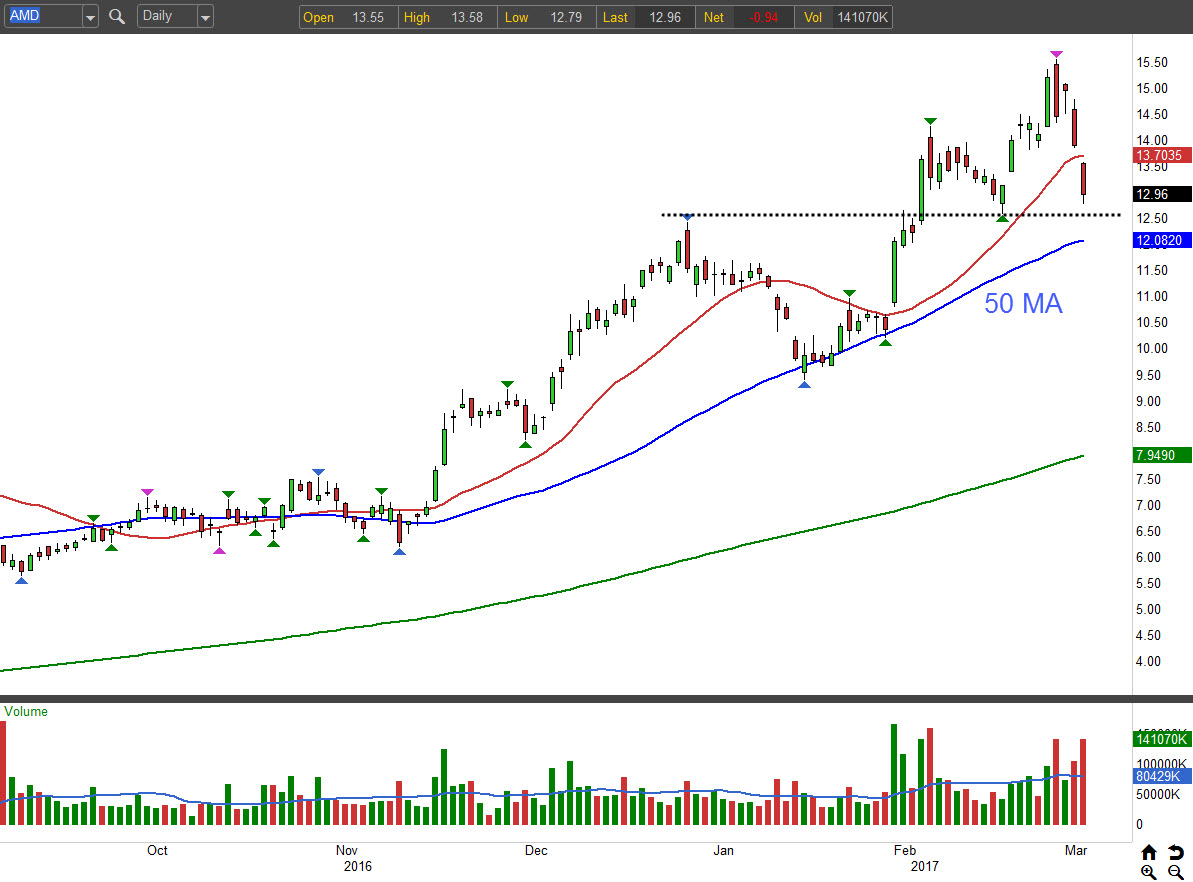The height and width of the screenshot is (882, 1193).
Task: Click the green 141070K volume tag
Action: tap(1162, 738)
